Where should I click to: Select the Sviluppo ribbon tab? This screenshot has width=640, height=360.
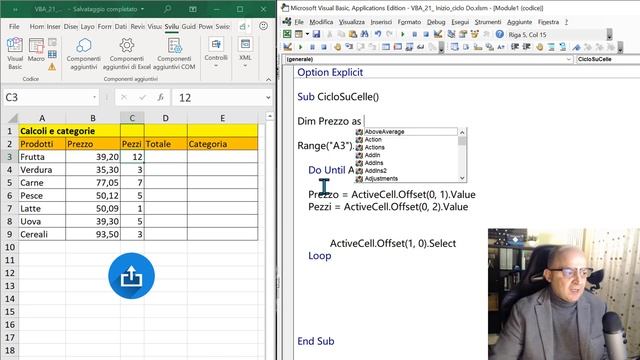(172, 27)
